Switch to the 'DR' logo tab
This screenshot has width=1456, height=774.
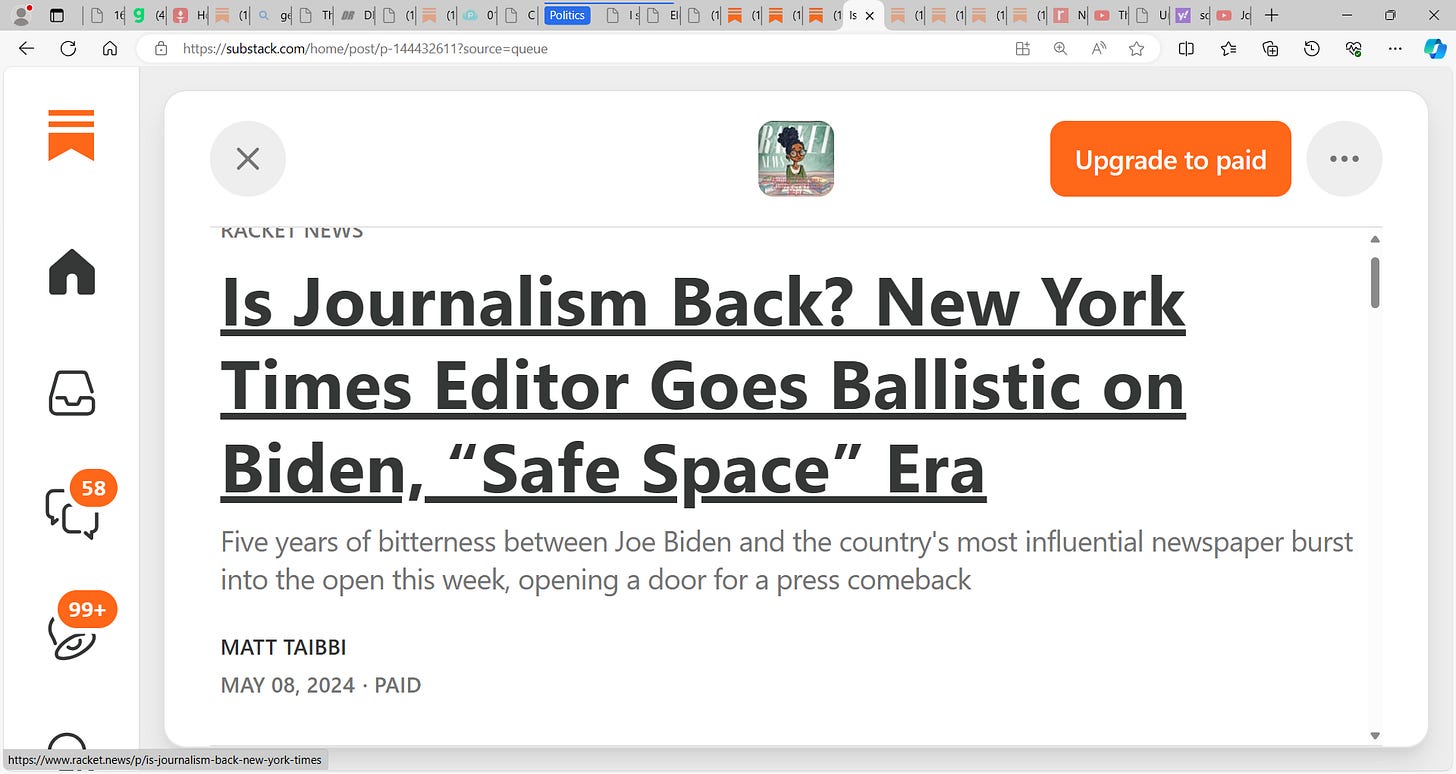356,15
